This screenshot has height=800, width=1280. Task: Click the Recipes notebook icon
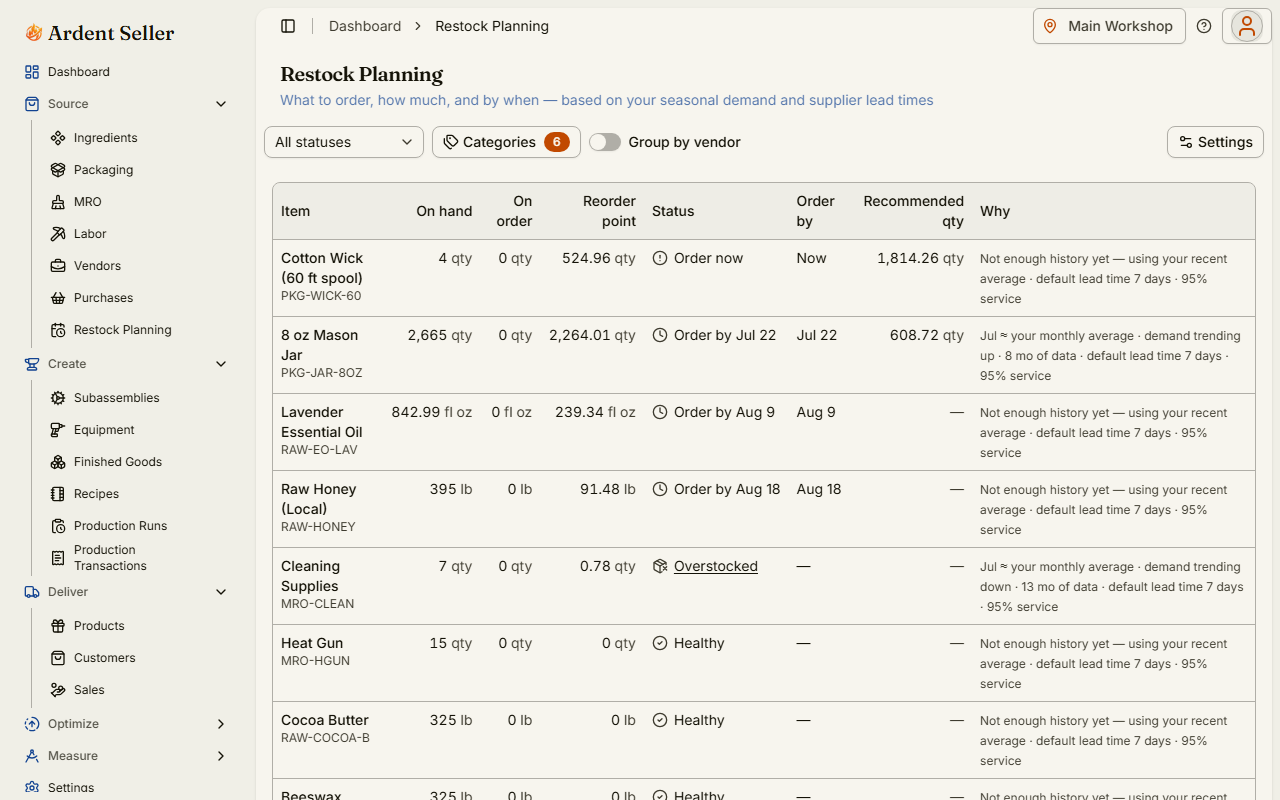[x=58, y=494]
